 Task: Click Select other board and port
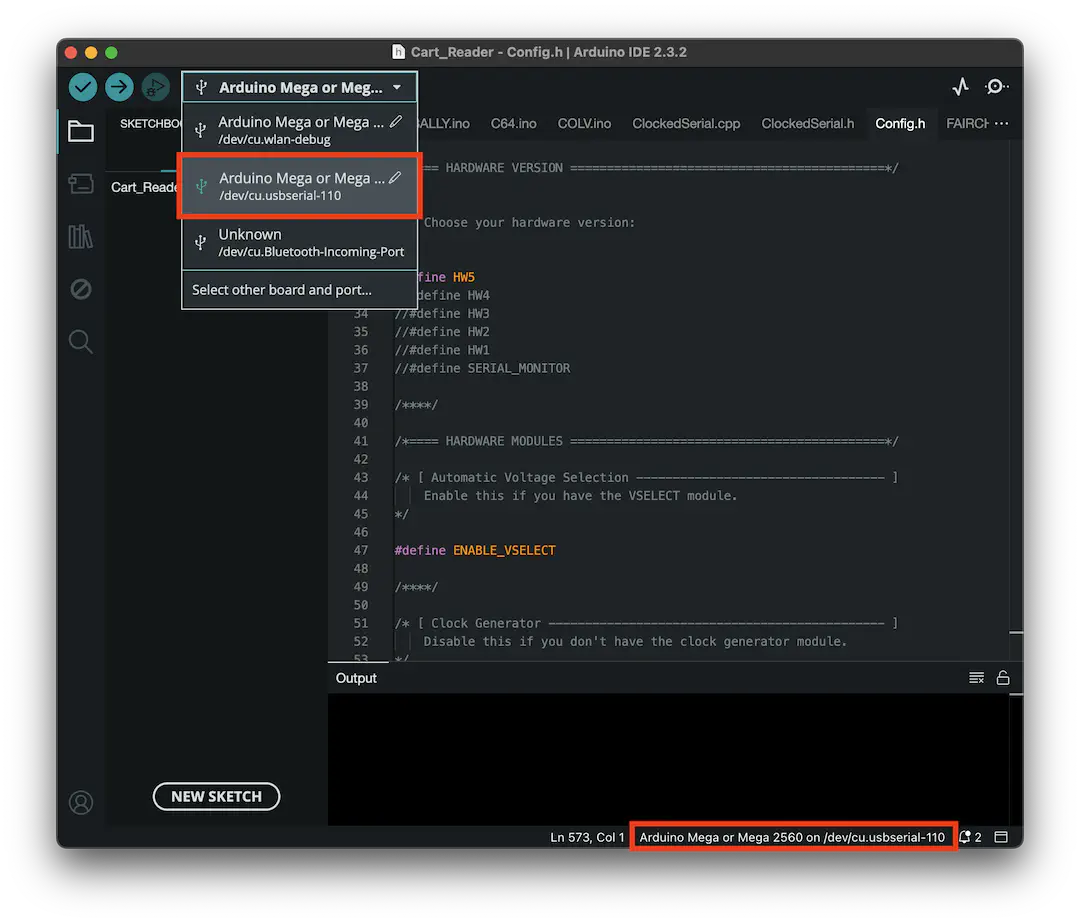pos(282,290)
